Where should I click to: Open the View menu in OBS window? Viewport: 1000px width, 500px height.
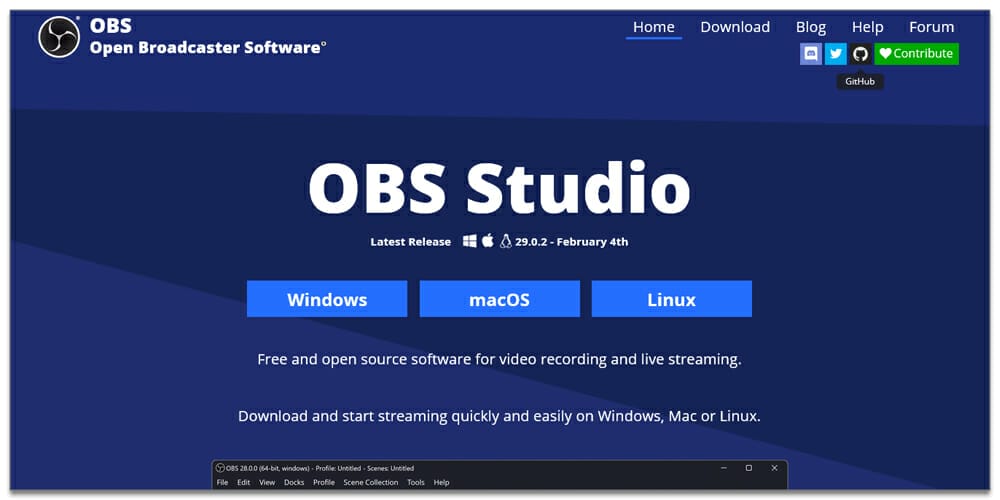[x=267, y=483]
